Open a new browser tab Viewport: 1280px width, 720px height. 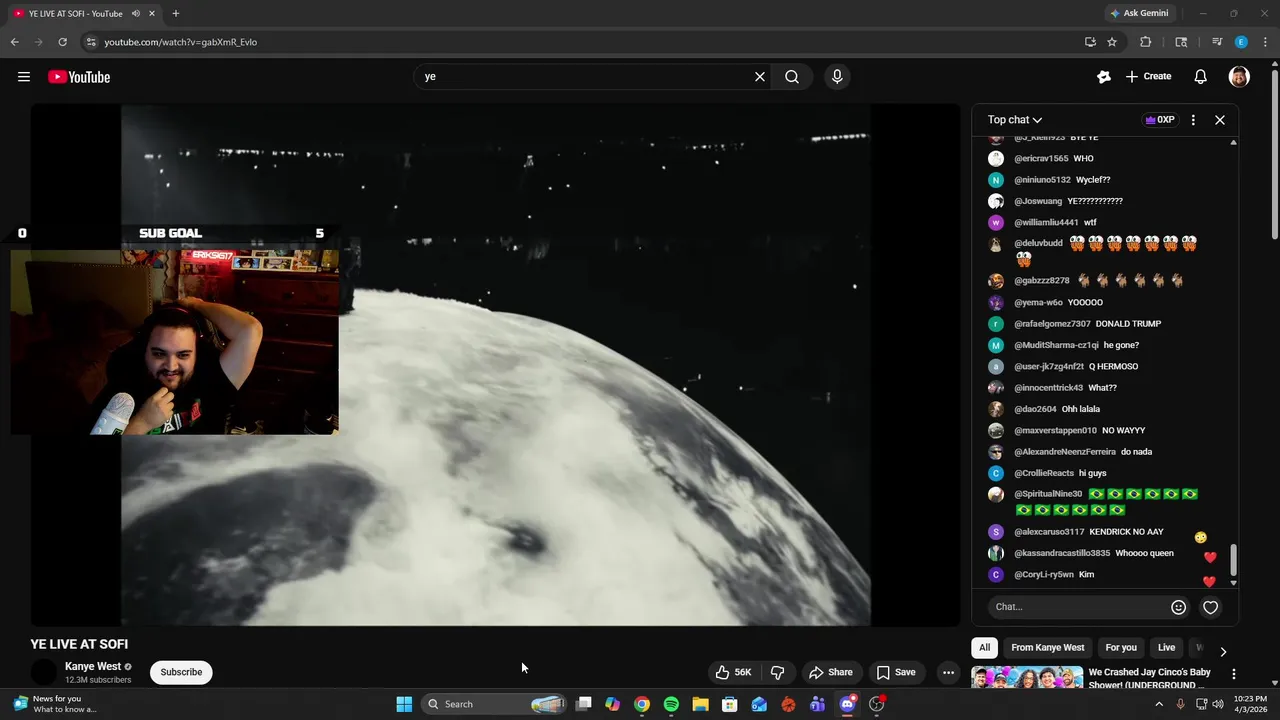(x=176, y=14)
